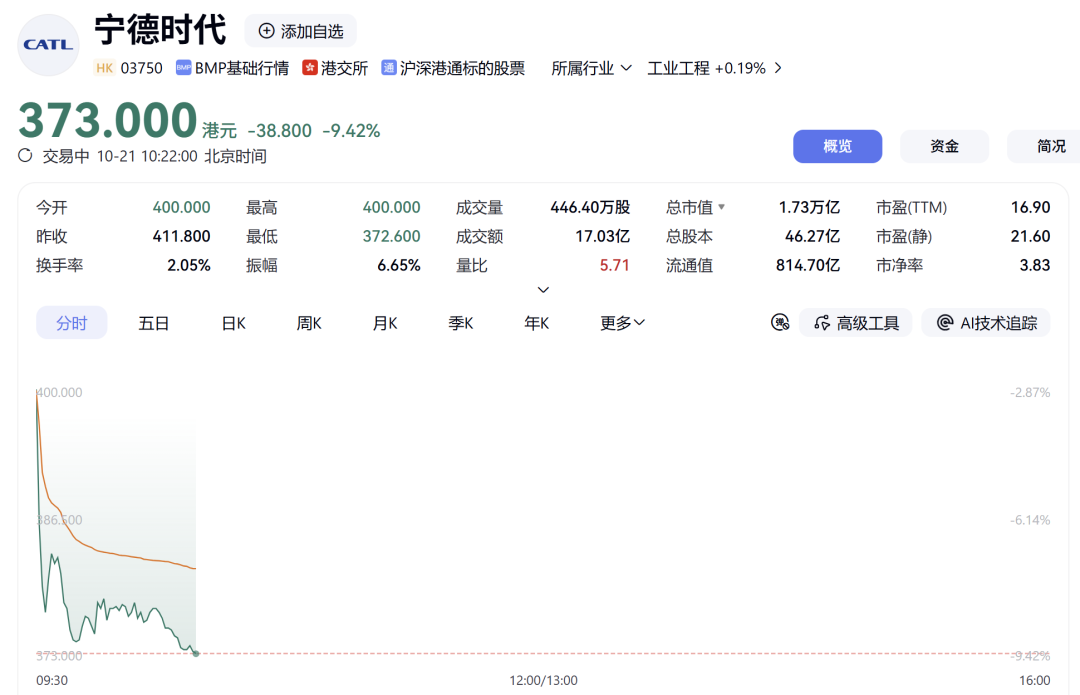This screenshot has height=695, width=1080.
Task: Click the 港交所 flag icon
Action: pos(310,68)
